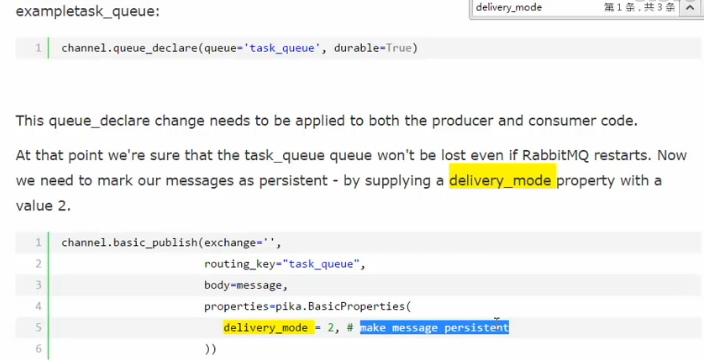Click 'value 2.' at paragraph end
The width and height of the screenshot is (704, 361).
pos(43,206)
